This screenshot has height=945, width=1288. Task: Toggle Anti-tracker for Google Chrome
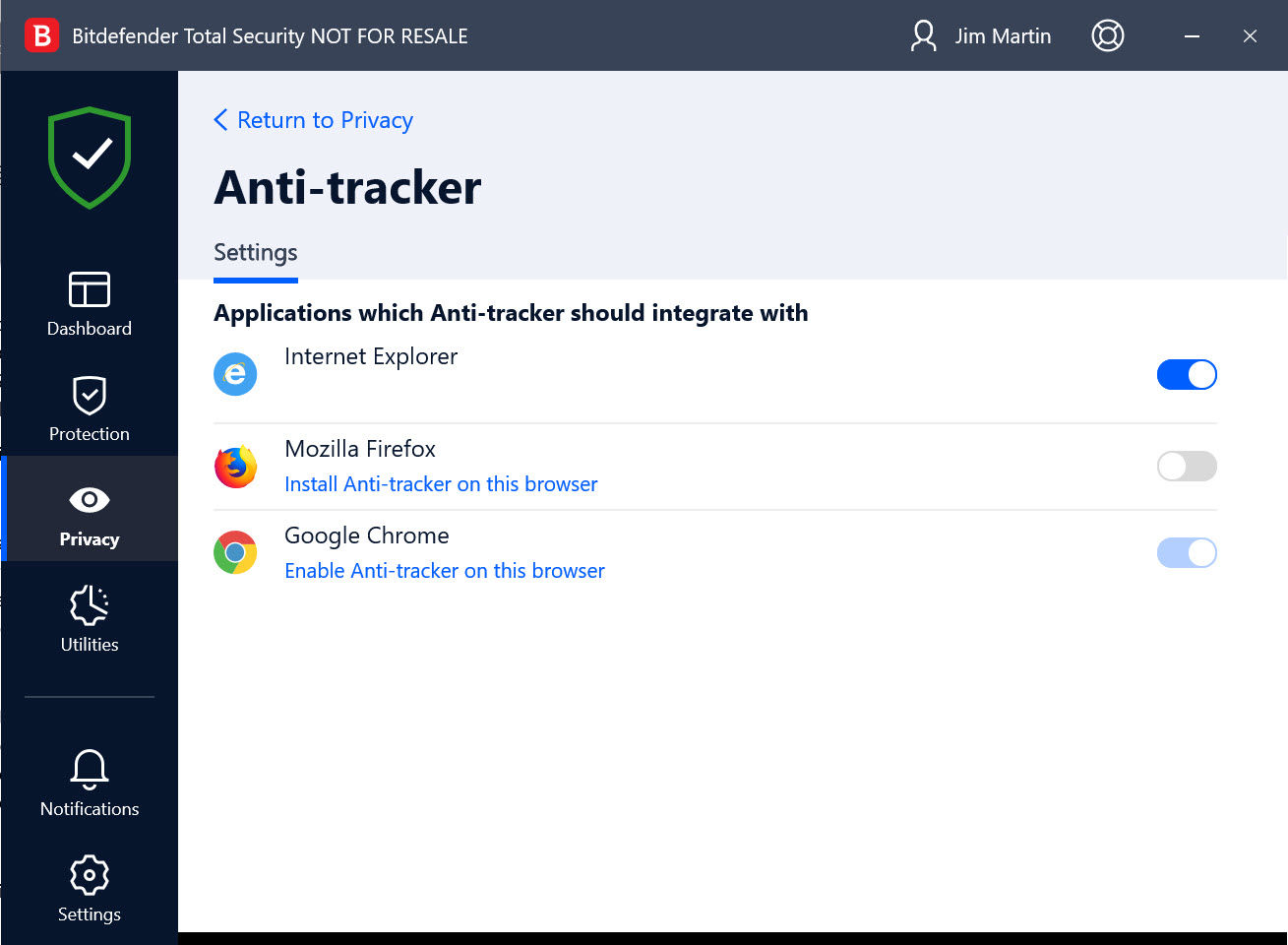(x=1186, y=553)
